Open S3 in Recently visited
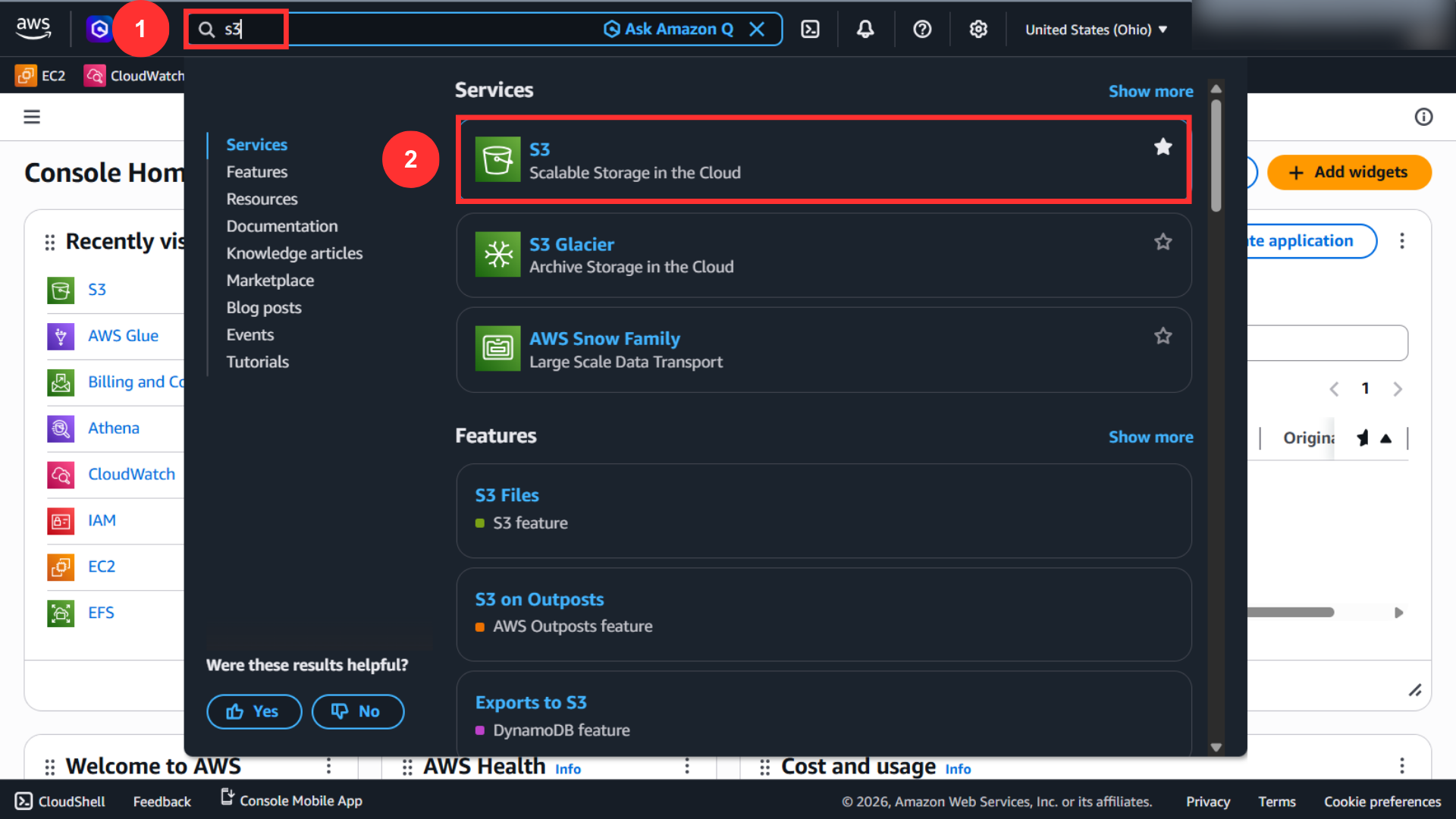 [x=96, y=290]
